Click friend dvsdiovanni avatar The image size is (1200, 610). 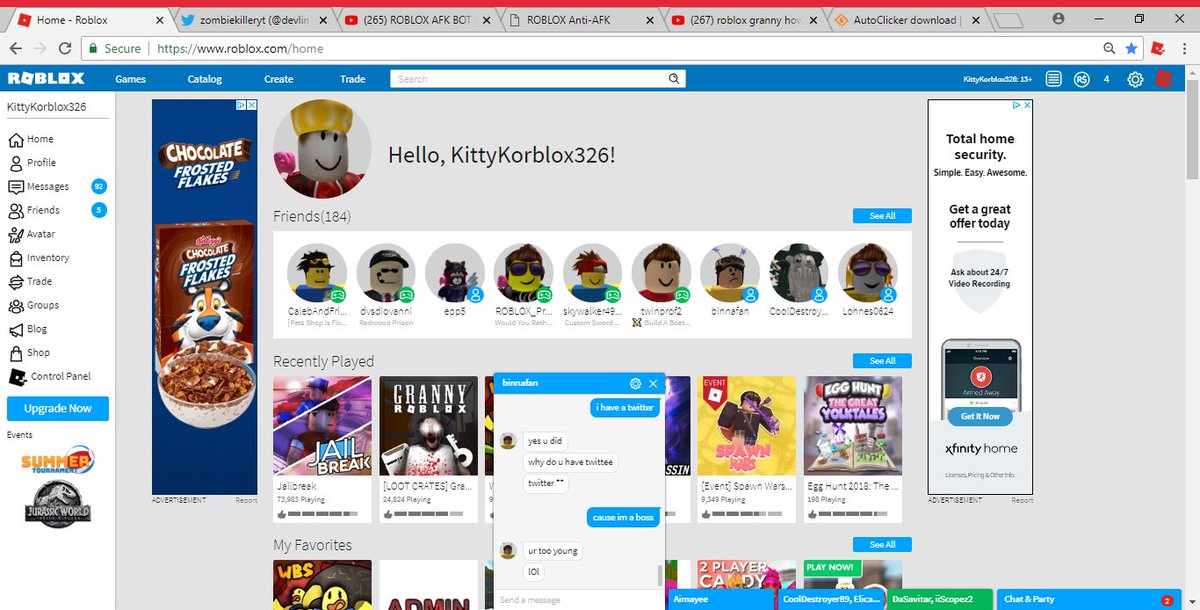click(386, 274)
